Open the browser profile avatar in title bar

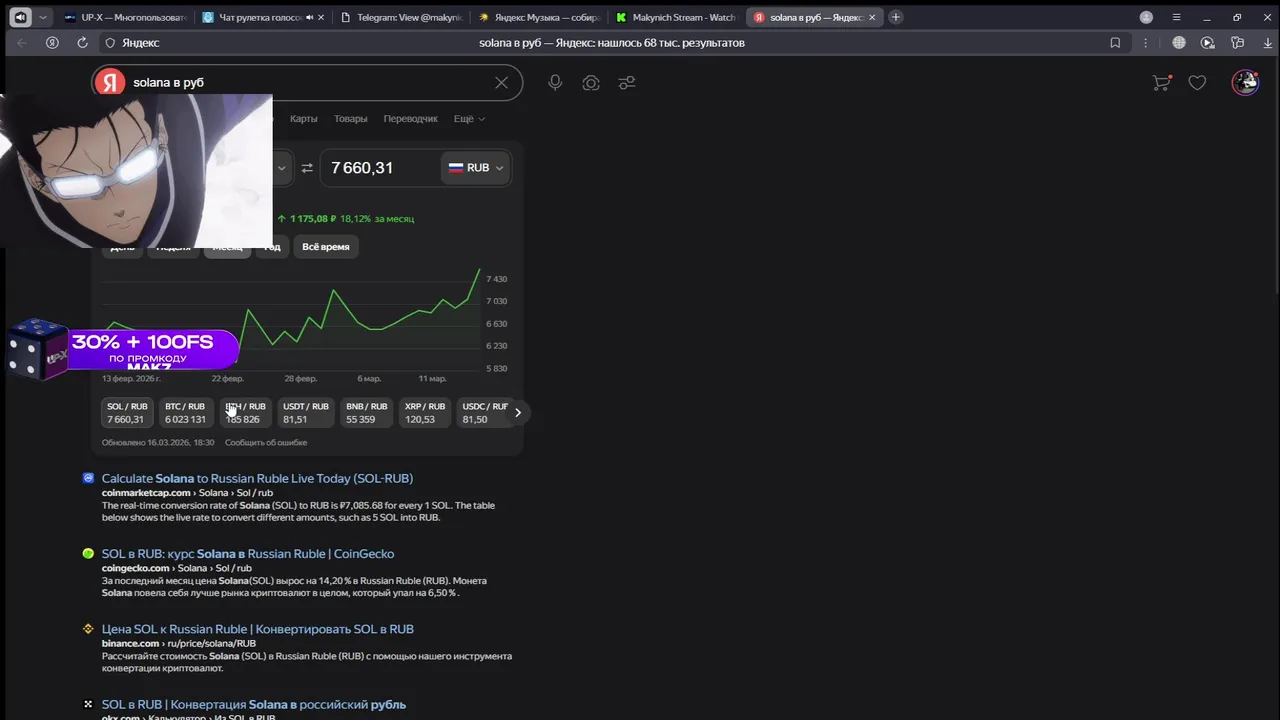point(1146,17)
